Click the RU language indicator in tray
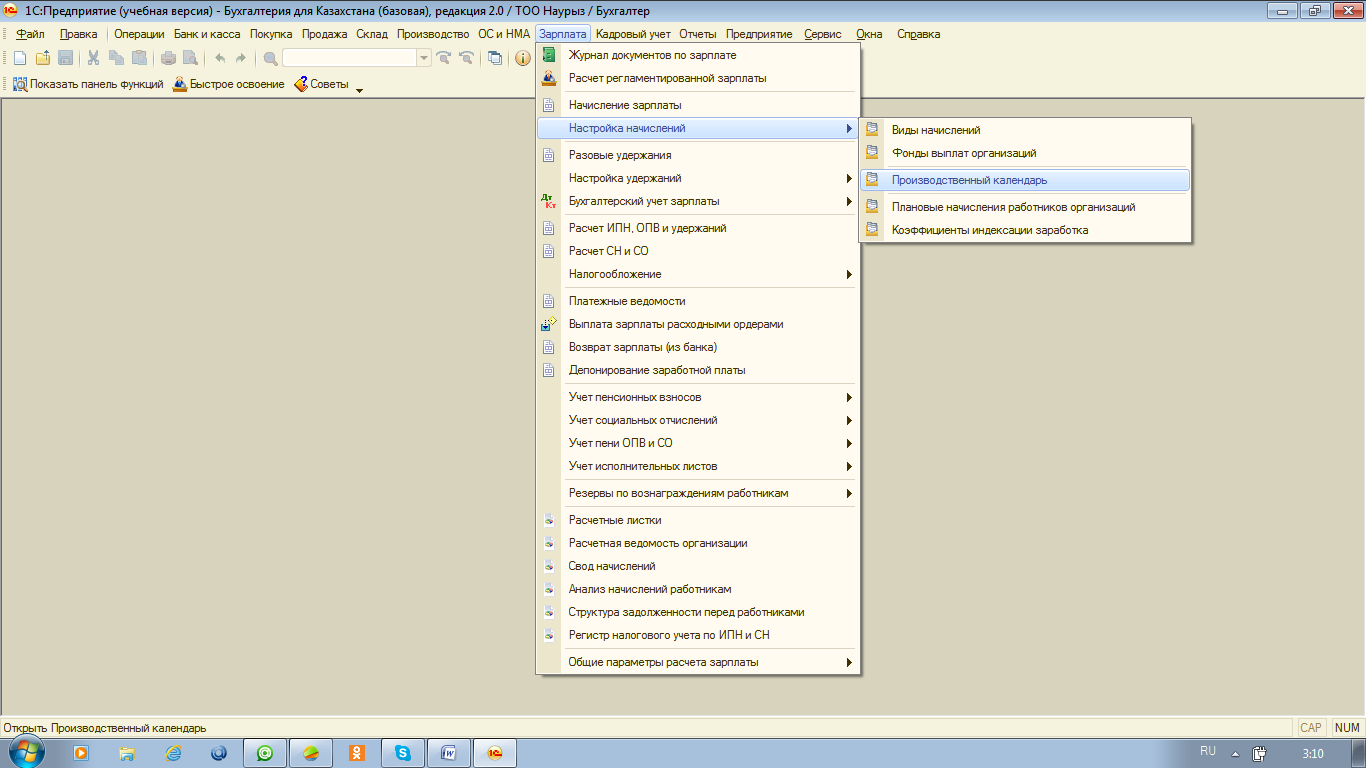Screen dimensions: 1366x768 (1208, 751)
